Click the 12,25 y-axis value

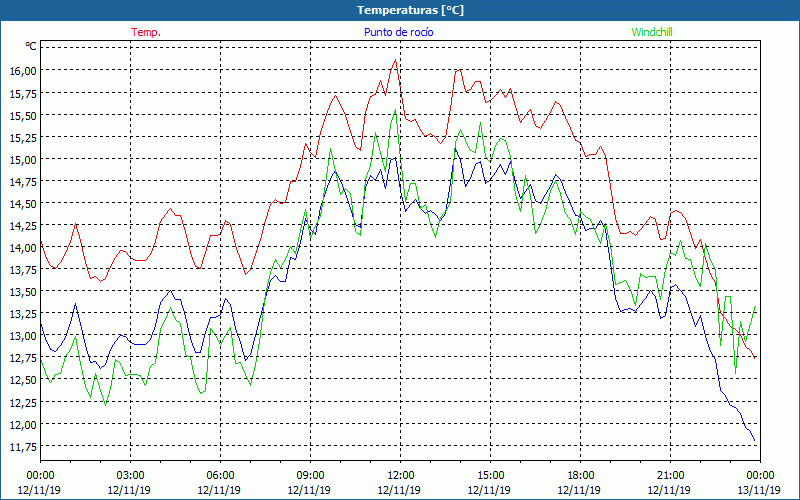(x=23, y=403)
